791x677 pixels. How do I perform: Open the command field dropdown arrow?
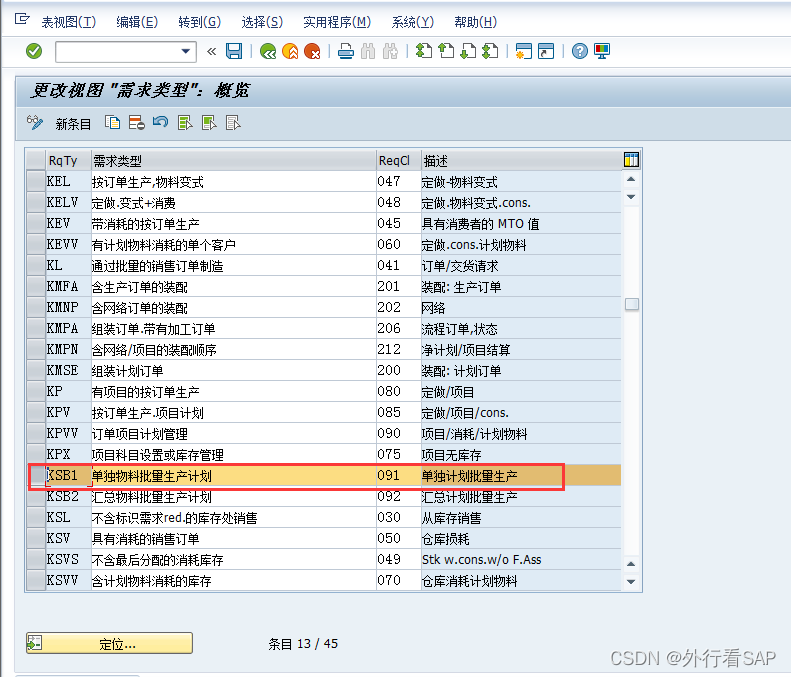(186, 51)
